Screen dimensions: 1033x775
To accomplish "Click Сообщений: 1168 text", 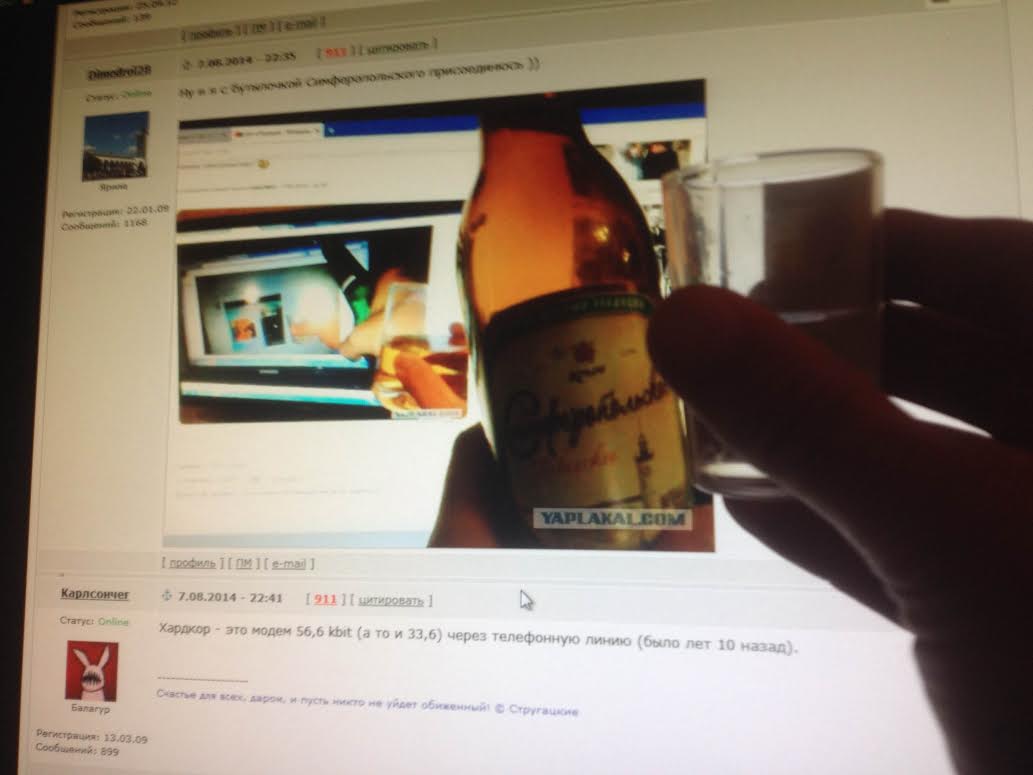I will [105, 225].
